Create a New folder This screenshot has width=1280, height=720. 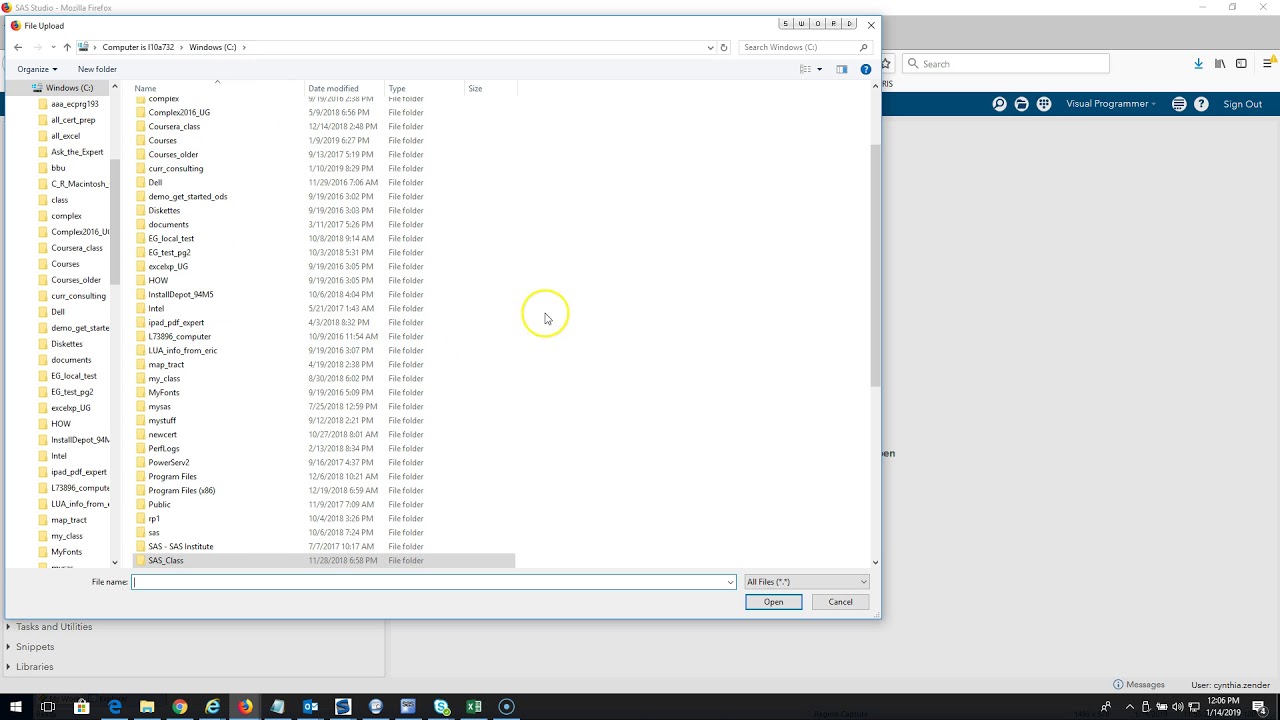[97, 69]
